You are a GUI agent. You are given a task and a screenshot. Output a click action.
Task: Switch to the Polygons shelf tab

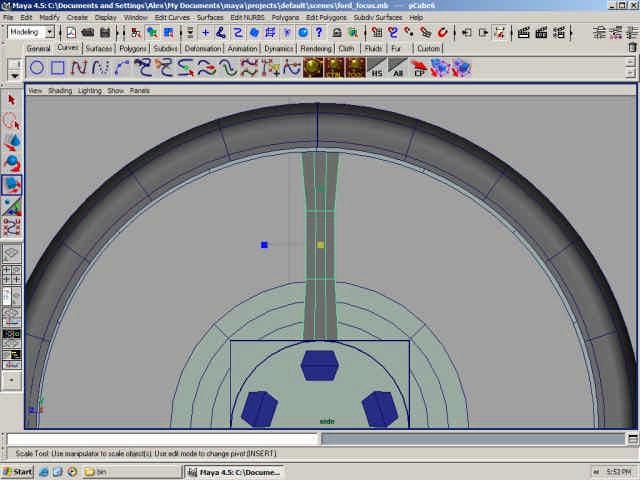tap(132, 48)
